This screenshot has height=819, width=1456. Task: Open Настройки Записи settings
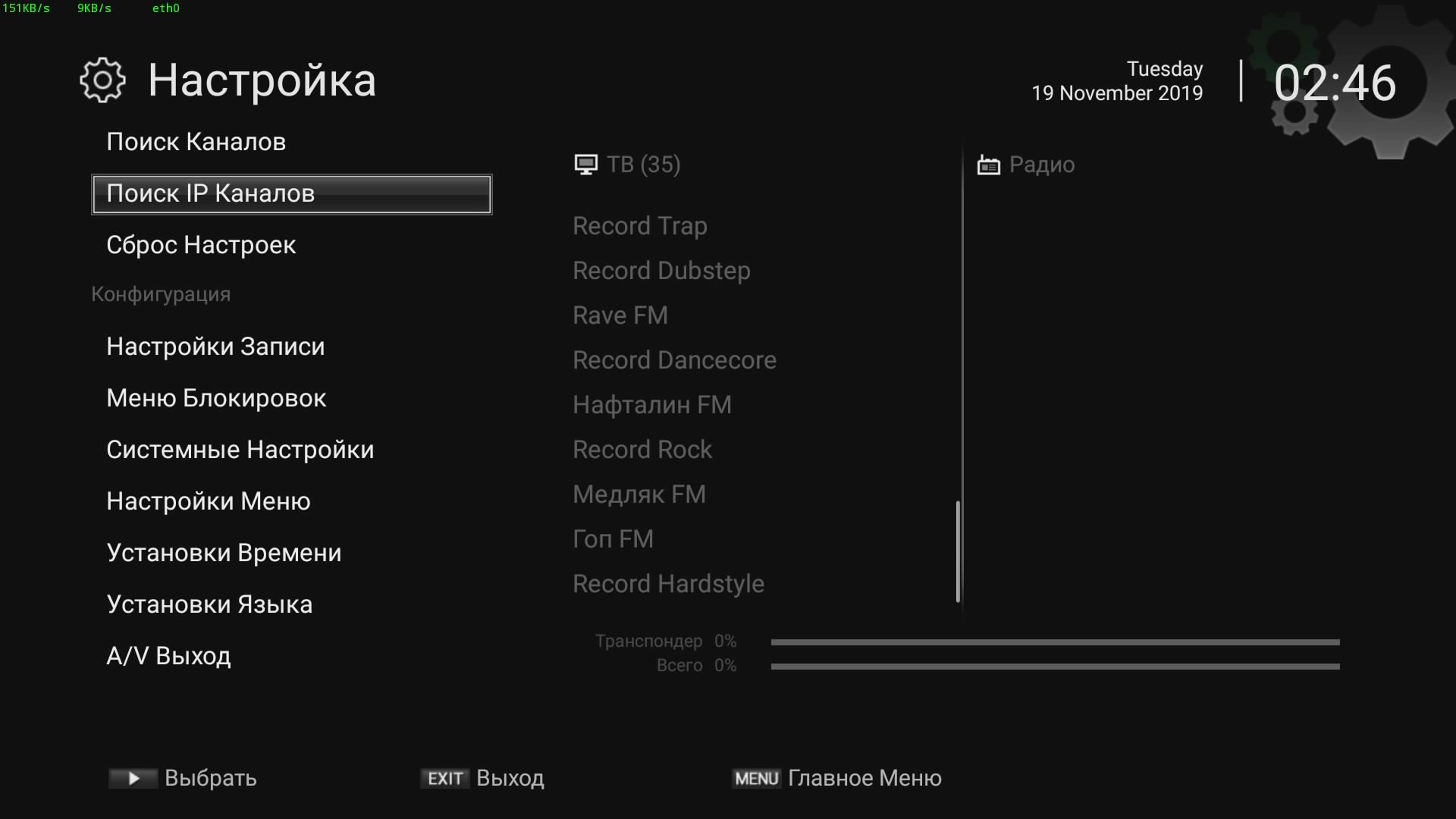tap(215, 347)
